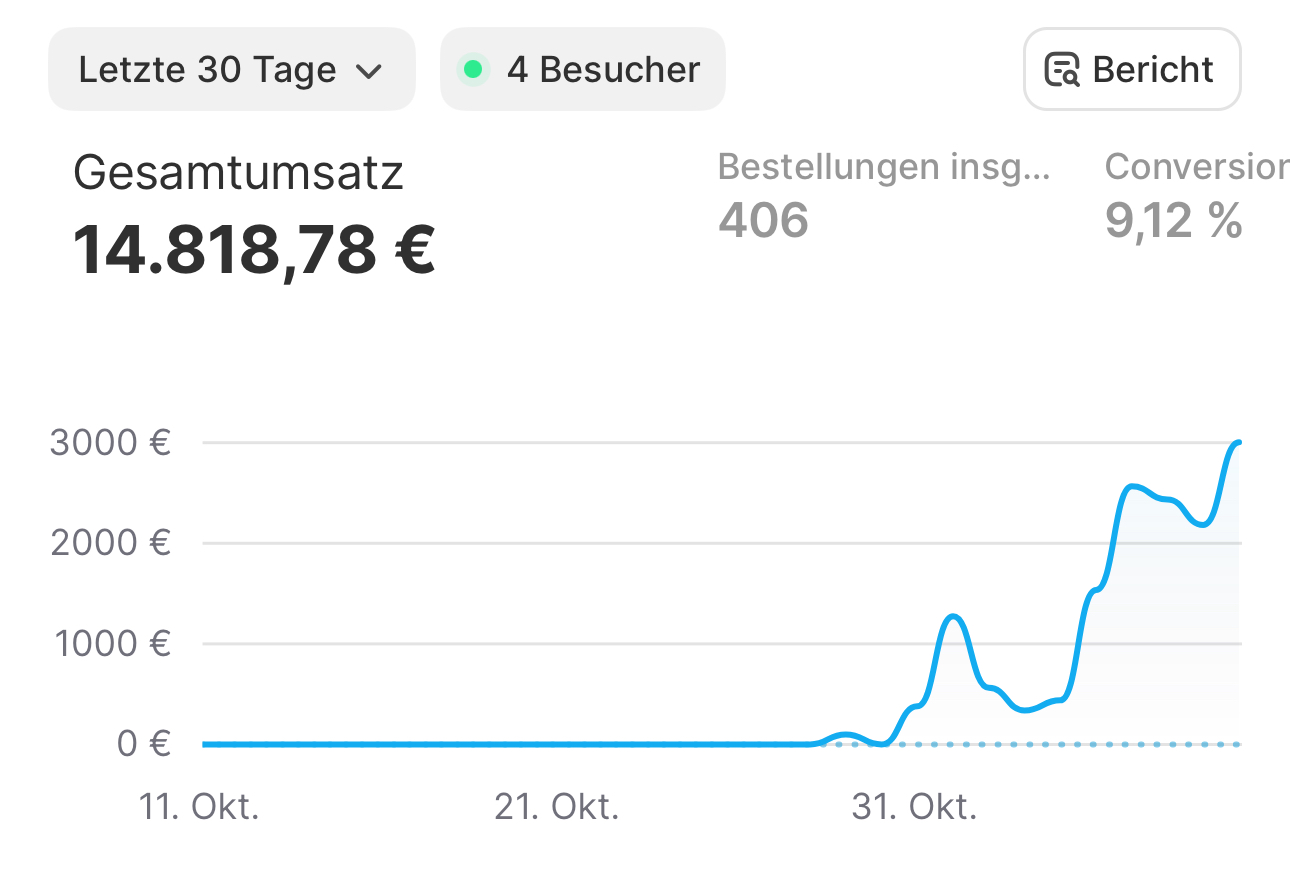
Task: Click the 21. Okt. axis date label
Action: tap(556, 806)
